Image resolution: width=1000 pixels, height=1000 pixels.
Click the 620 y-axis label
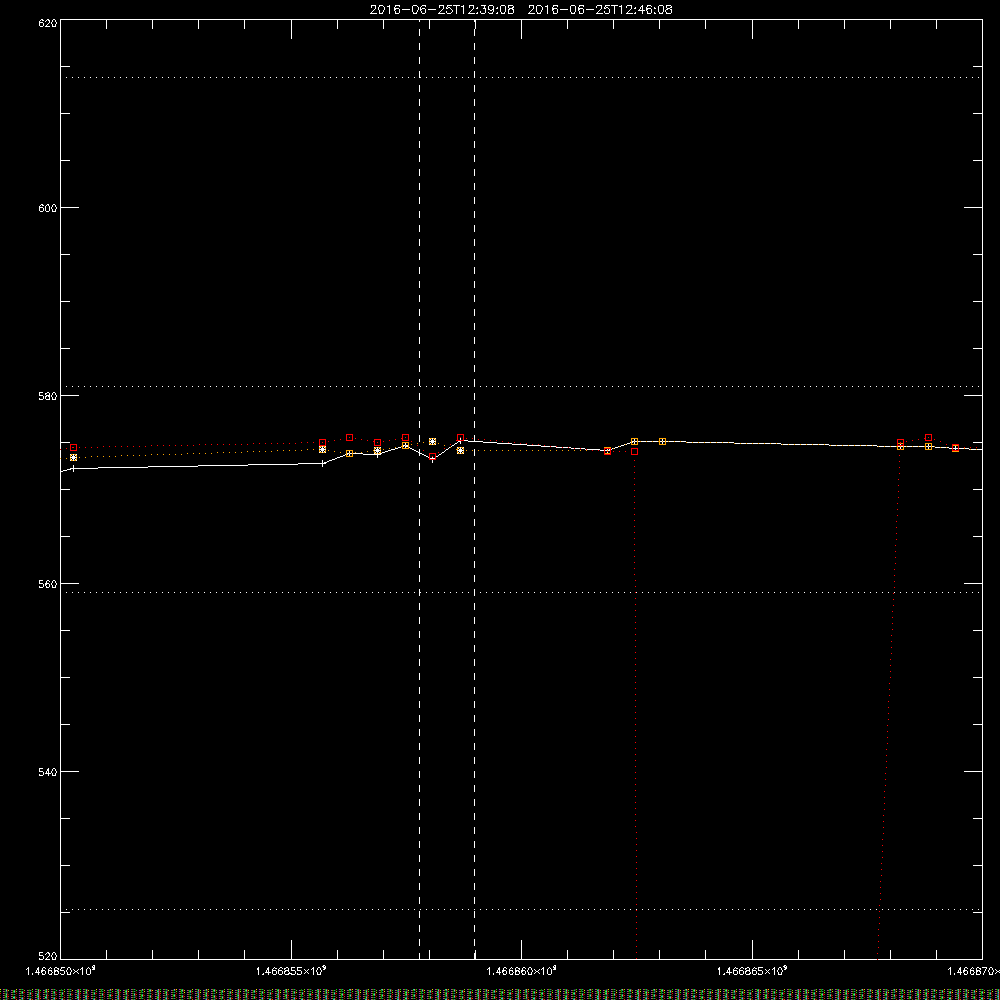pos(48,23)
